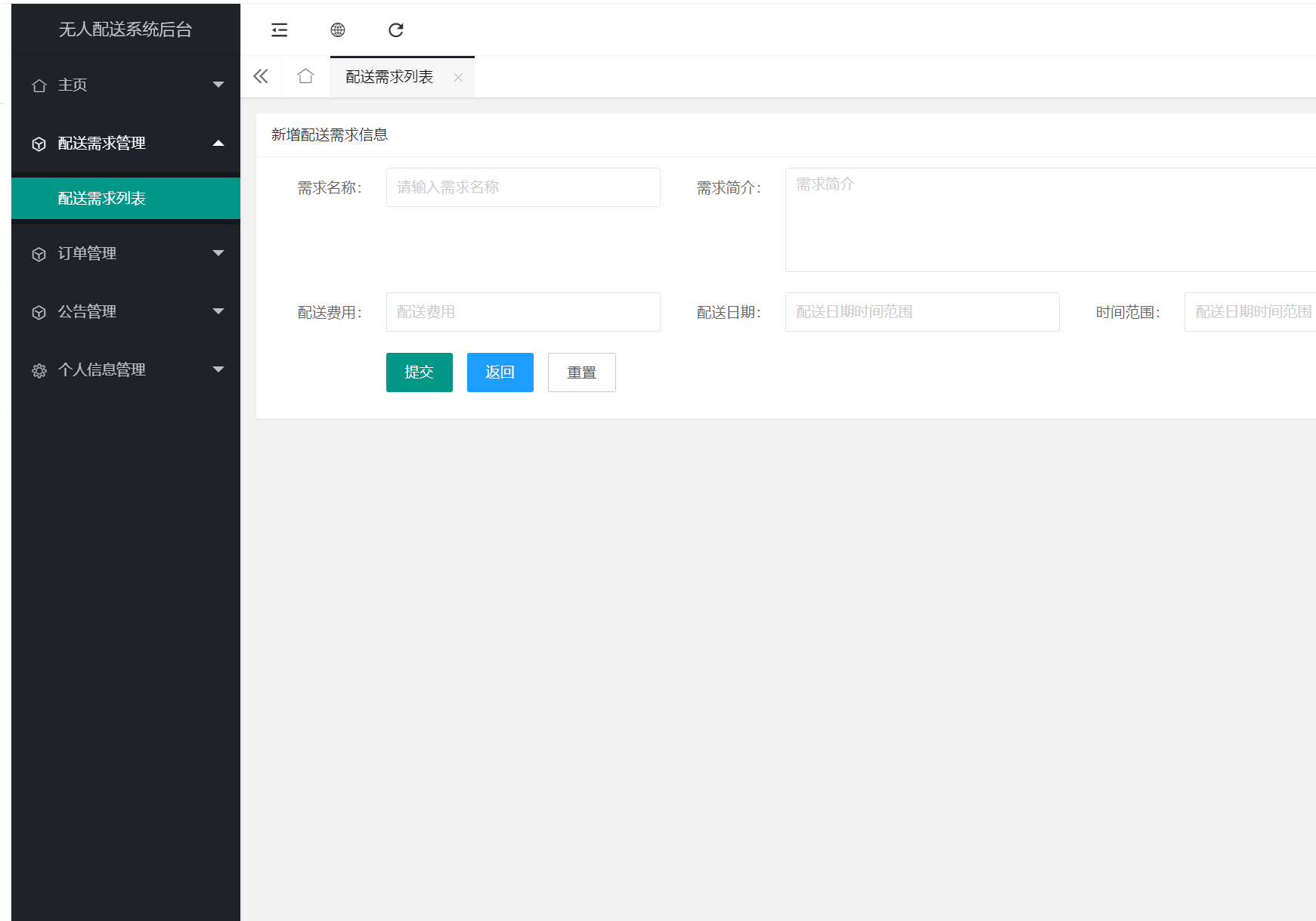Click the double-left arrow tab scroll icon

click(x=261, y=76)
